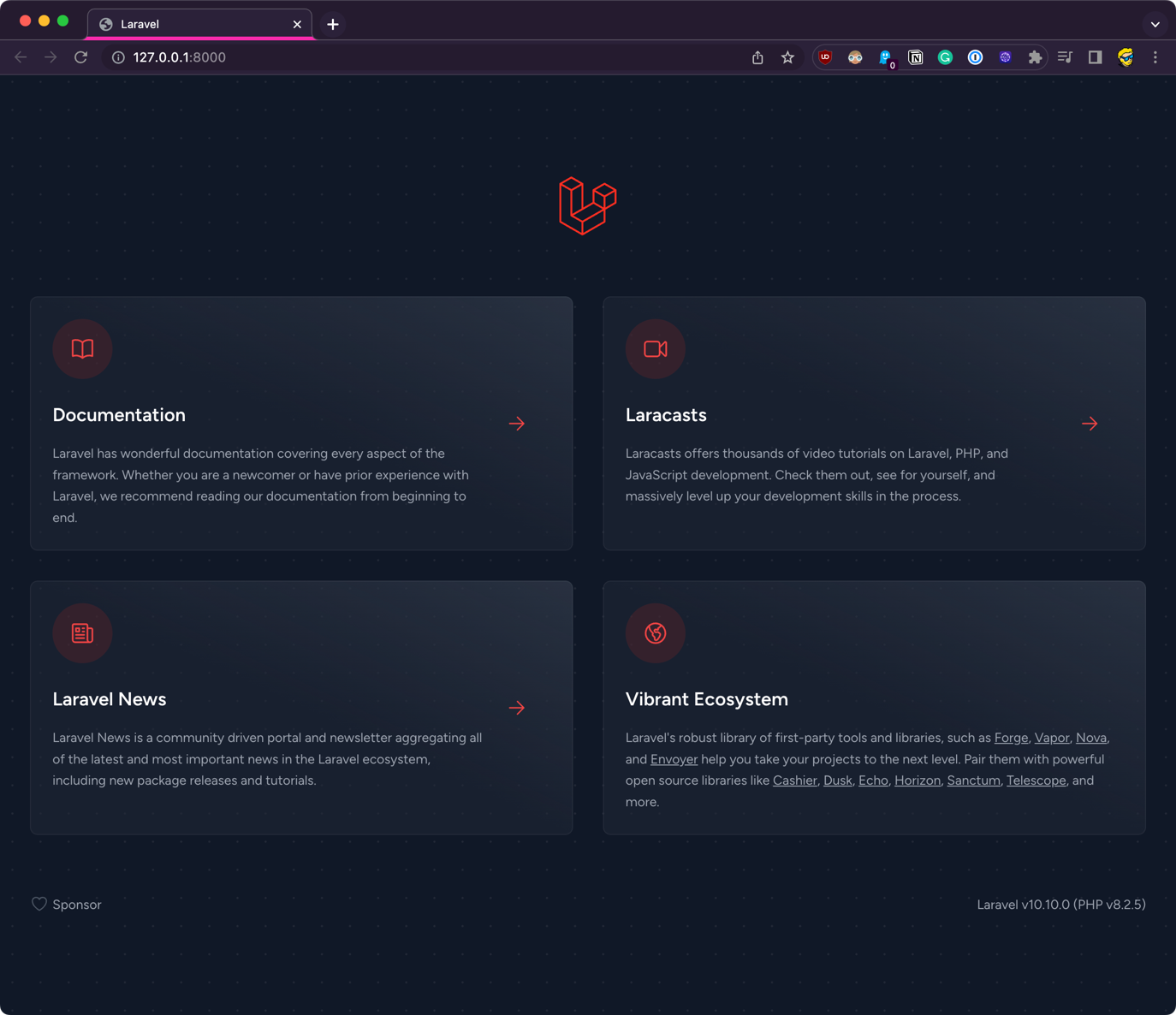This screenshot has height=1015, width=1176.
Task: Toggle the browser side panel
Action: (x=1095, y=57)
